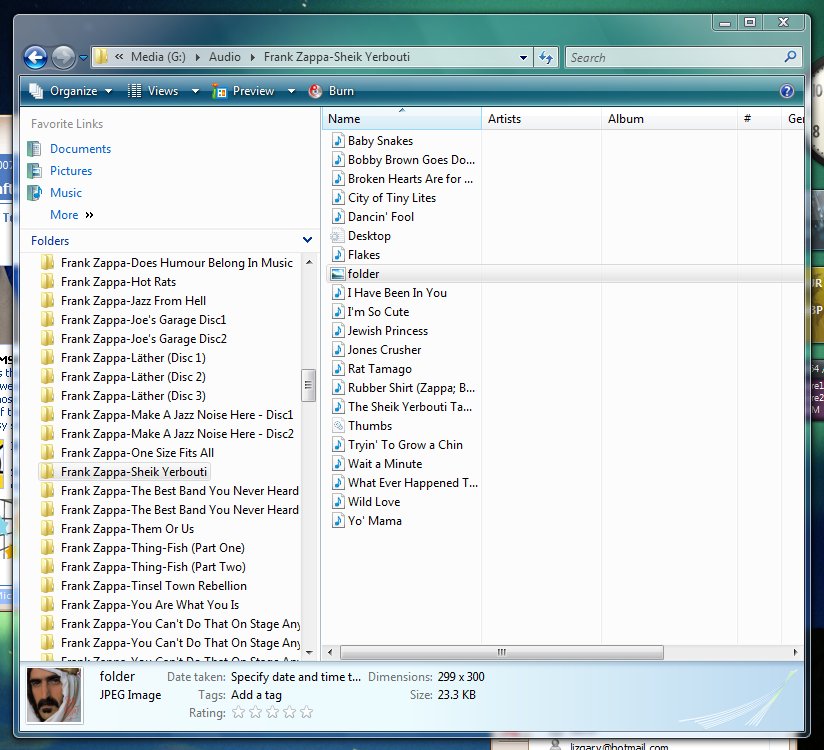
Task: Sort by the # track number column
Action: pyautogui.click(x=759, y=119)
